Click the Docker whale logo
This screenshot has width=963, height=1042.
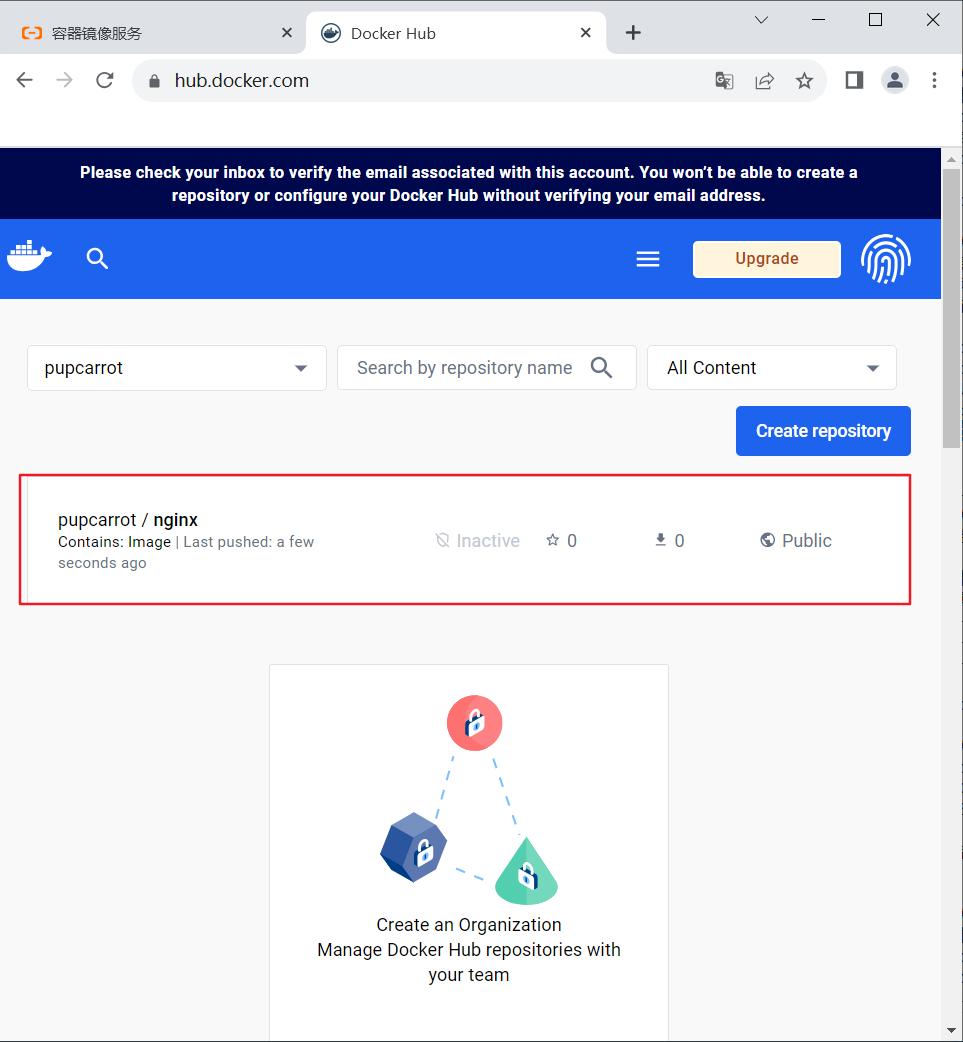click(29, 257)
